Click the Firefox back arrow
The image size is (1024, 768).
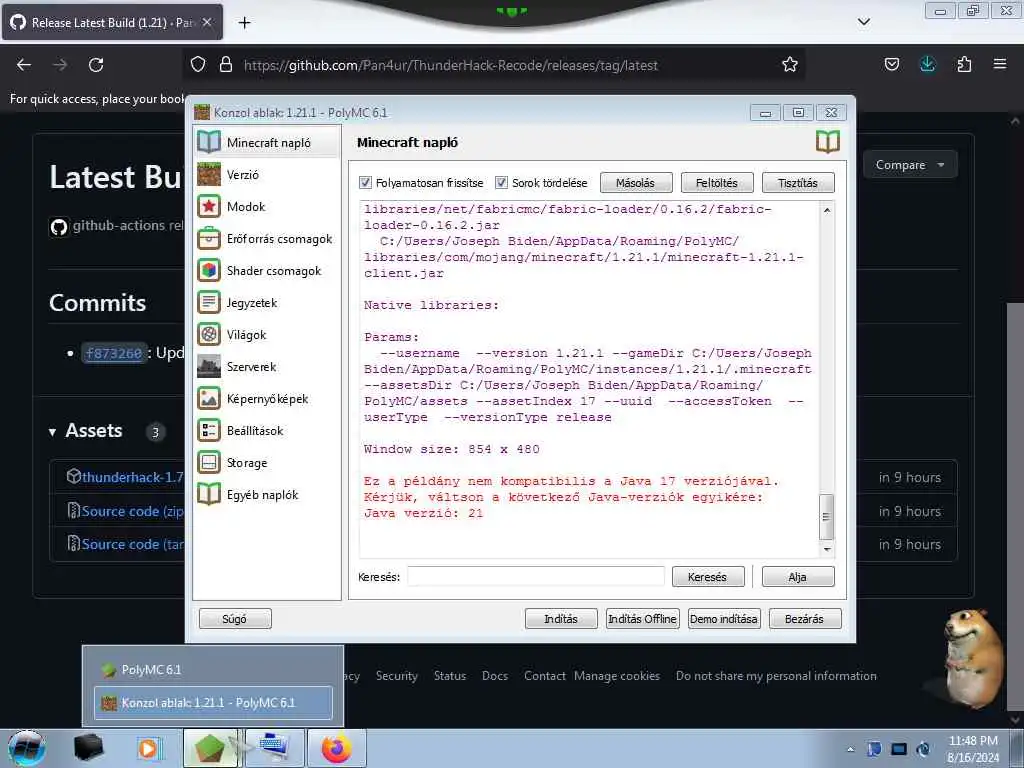24,65
